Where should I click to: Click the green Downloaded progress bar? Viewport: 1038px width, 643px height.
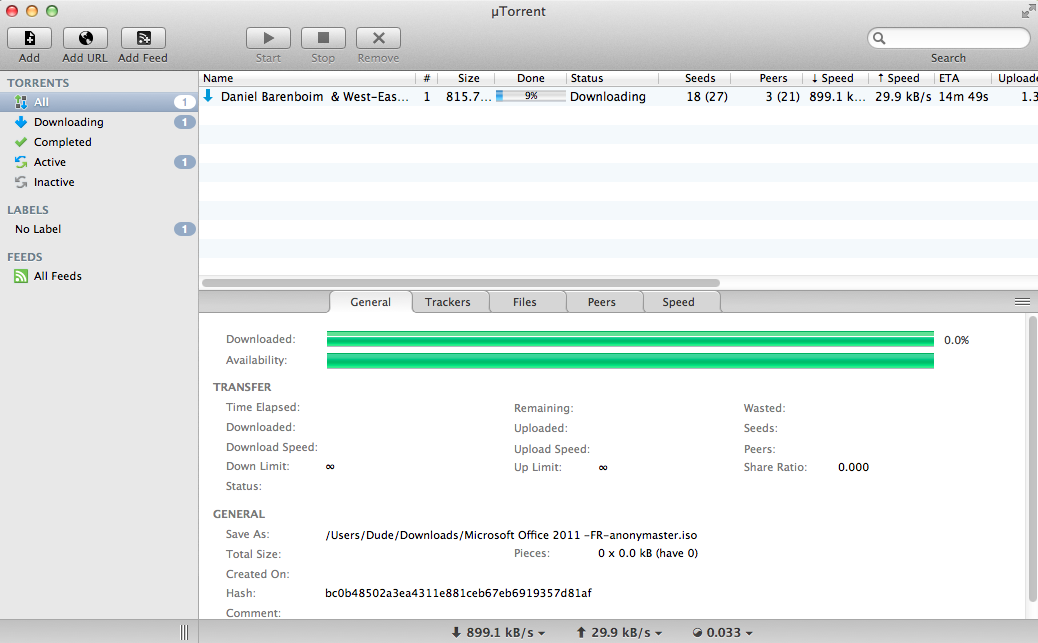point(630,339)
